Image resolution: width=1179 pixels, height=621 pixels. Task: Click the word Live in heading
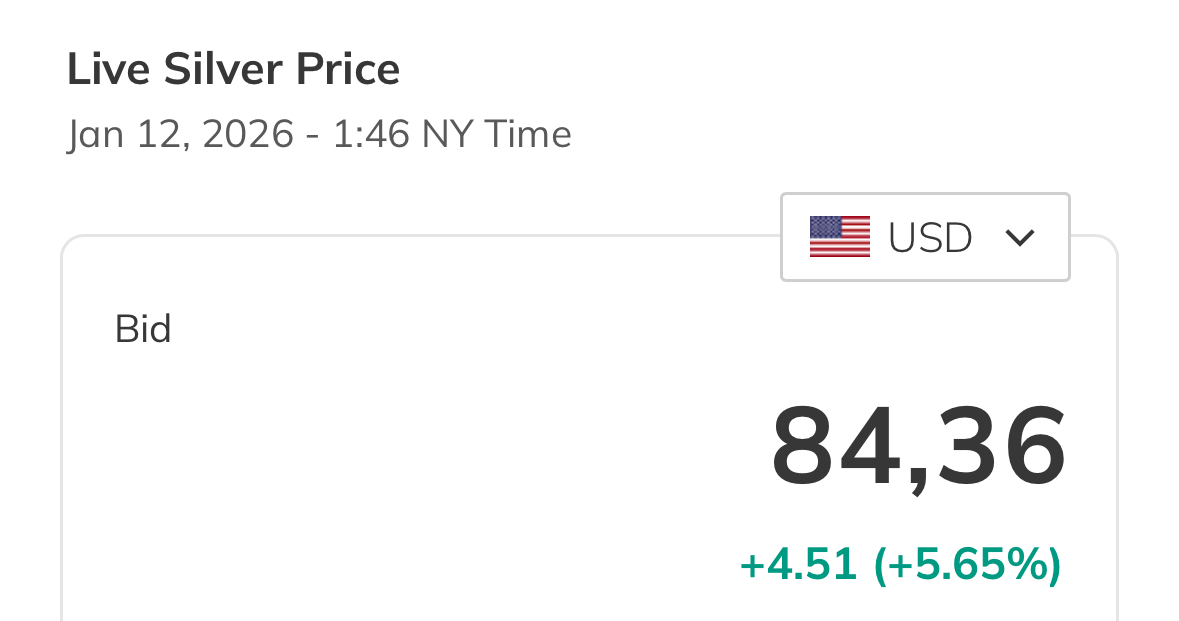coord(98,69)
